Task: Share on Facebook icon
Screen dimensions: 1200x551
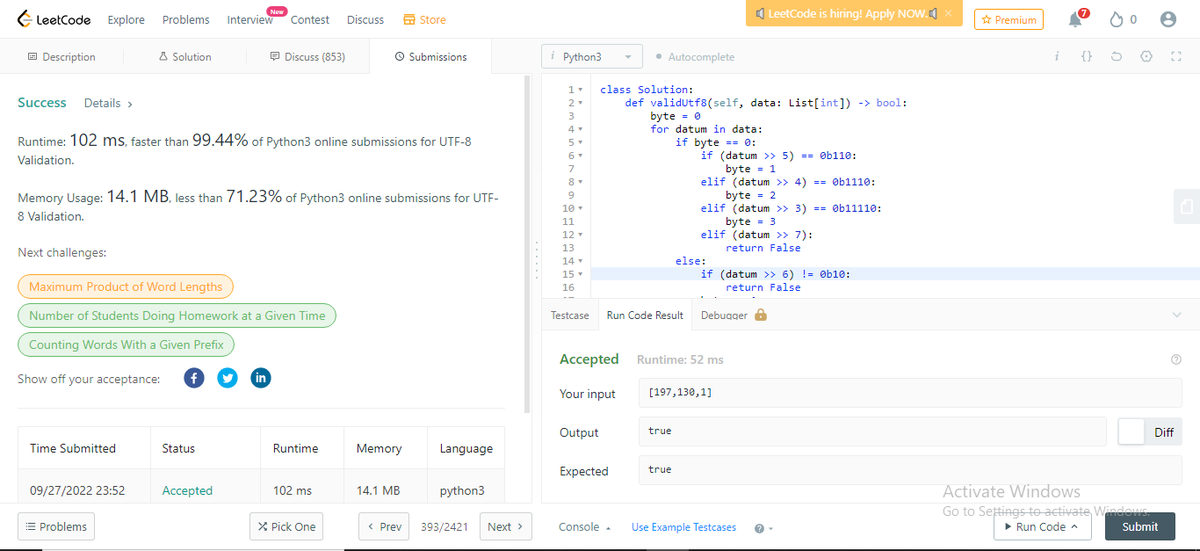Action: click(195, 378)
